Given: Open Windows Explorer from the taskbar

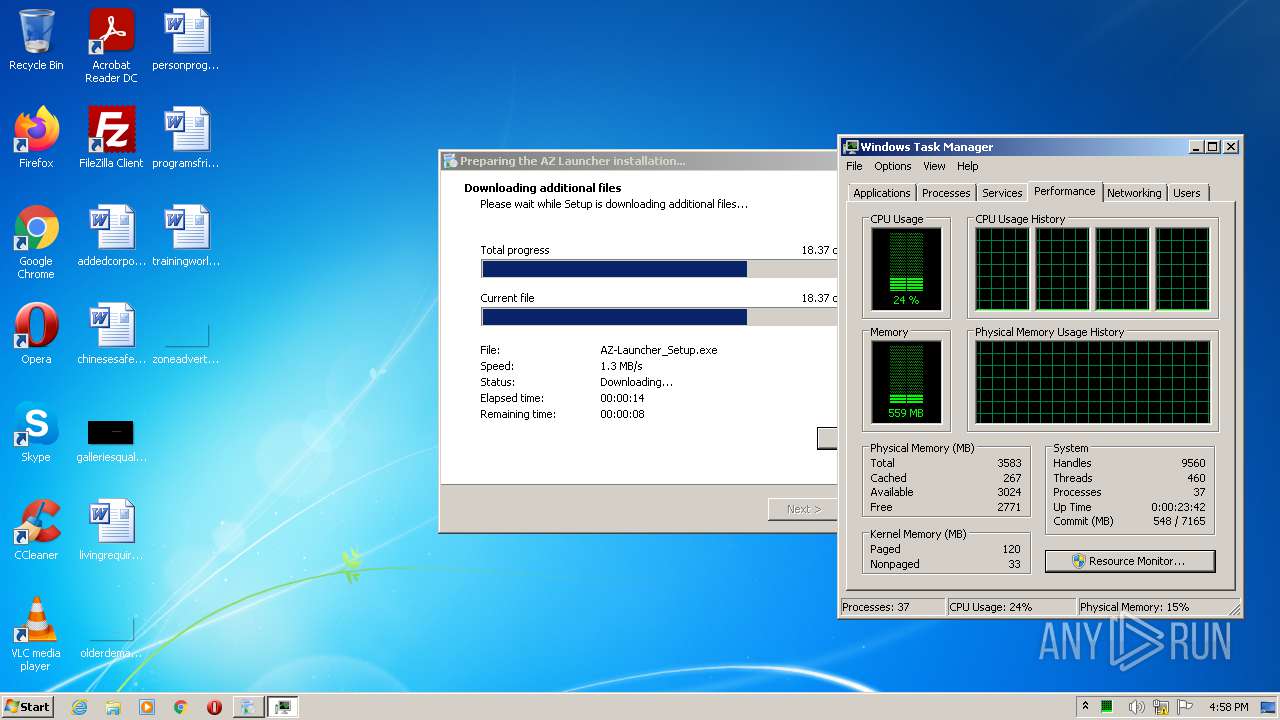Looking at the screenshot, I should pyautogui.click(x=113, y=707).
